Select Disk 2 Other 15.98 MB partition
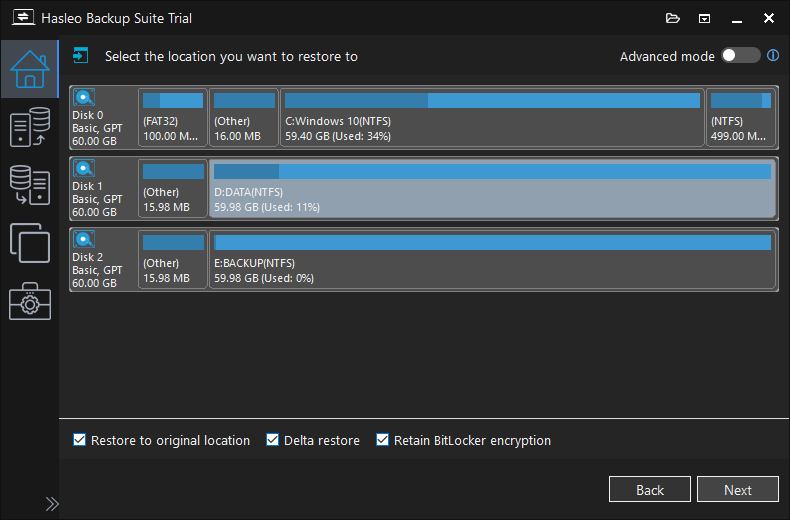The height and width of the screenshot is (520, 790). [x=173, y=259]
